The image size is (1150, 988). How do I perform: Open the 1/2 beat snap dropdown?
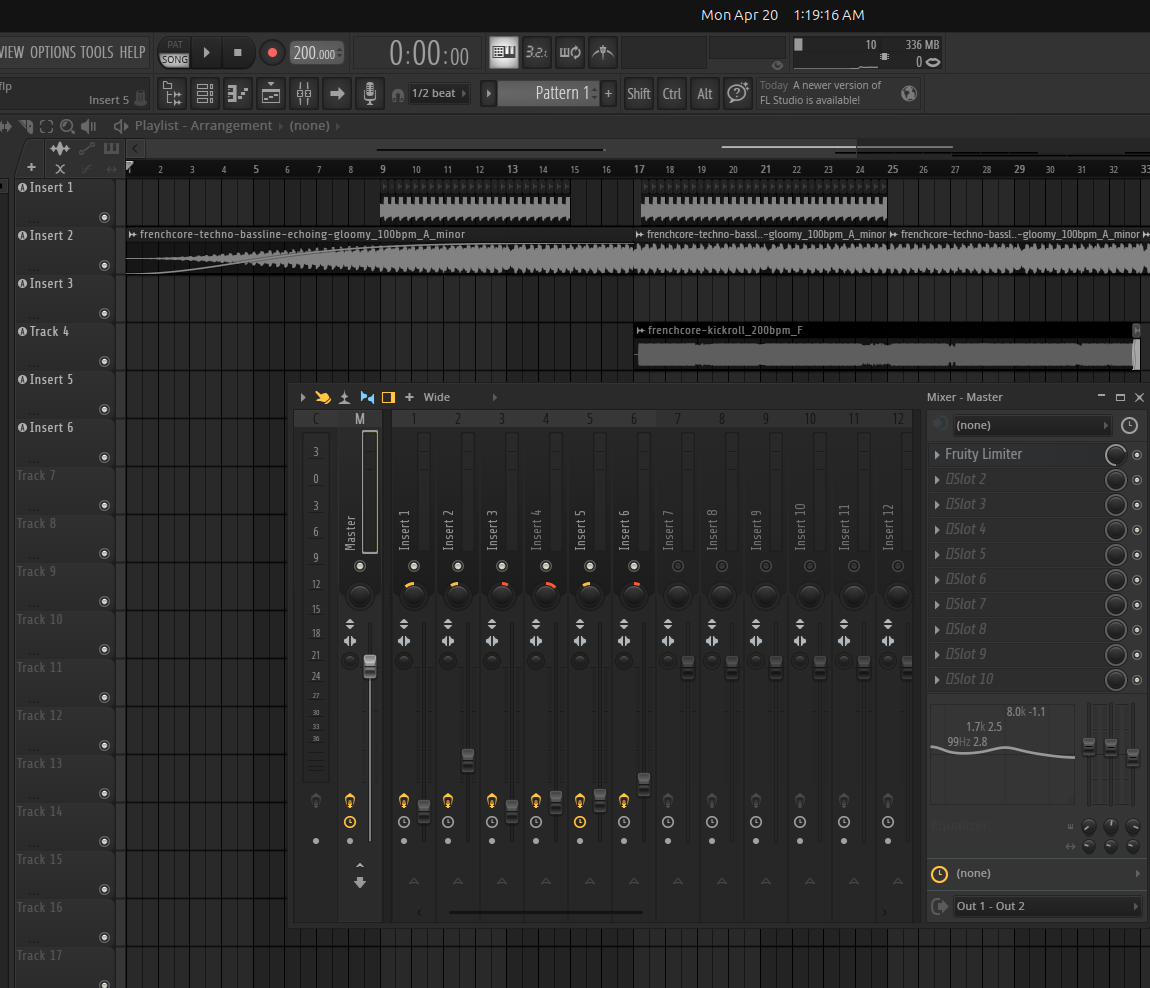click(x=439, y=93)
